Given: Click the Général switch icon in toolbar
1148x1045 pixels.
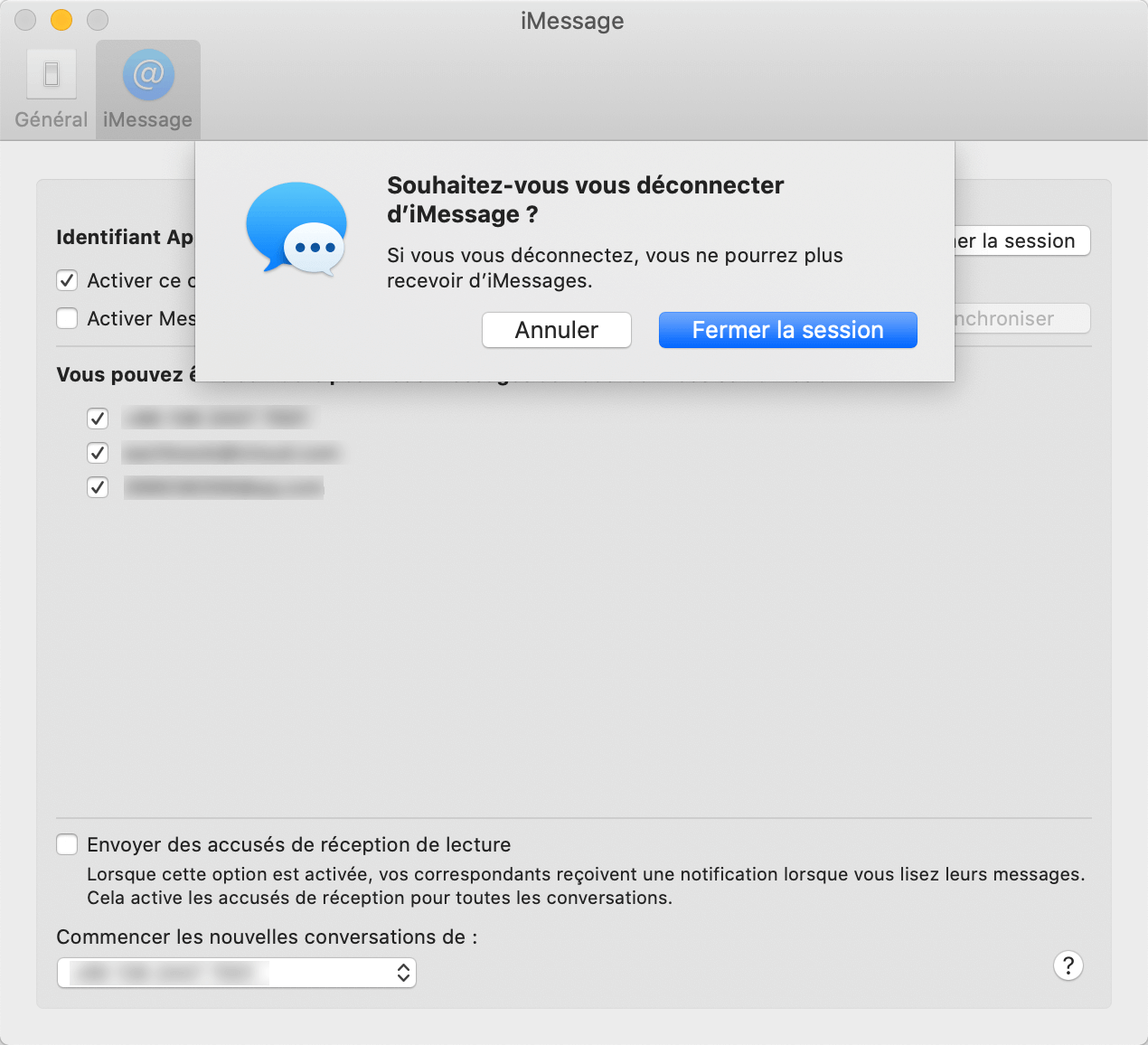Looking at the screenshot, I should [x=52, y=74].
